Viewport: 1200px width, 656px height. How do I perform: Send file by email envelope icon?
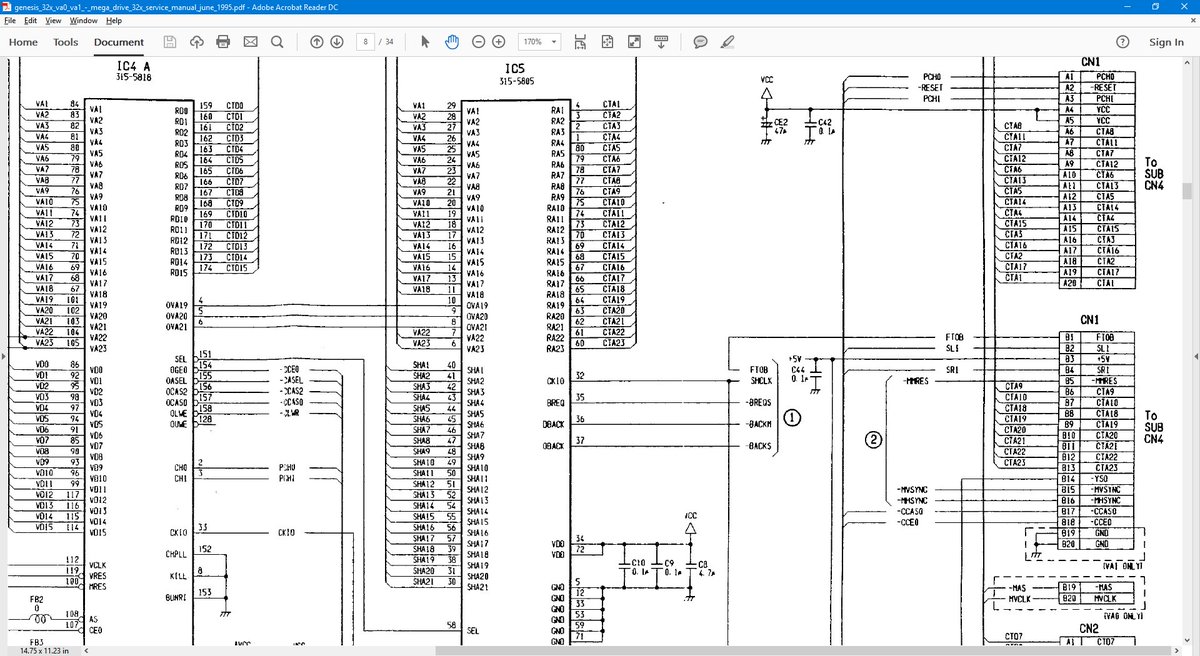(x=250, y=42)
